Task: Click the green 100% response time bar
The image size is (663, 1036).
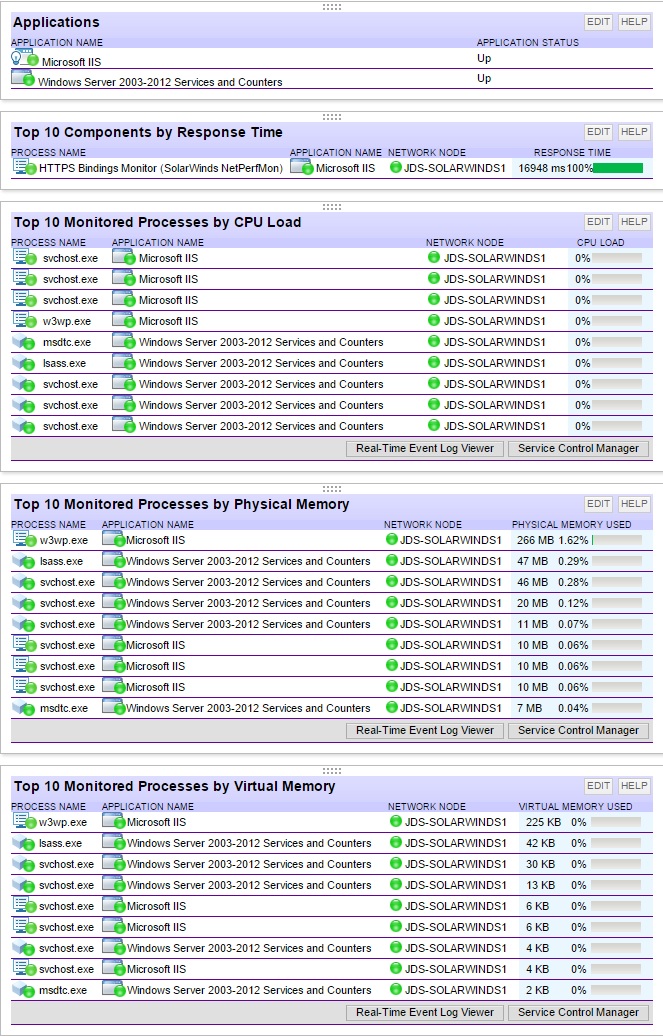Action: [x=618, y=168]
